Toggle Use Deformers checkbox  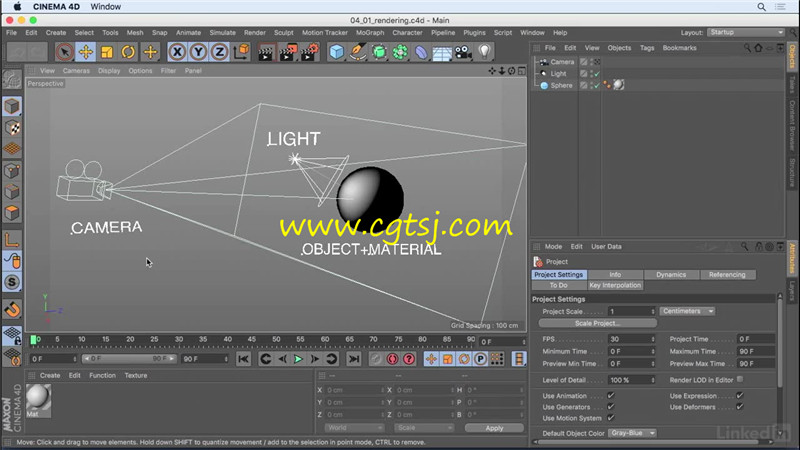tap(740, 407)
